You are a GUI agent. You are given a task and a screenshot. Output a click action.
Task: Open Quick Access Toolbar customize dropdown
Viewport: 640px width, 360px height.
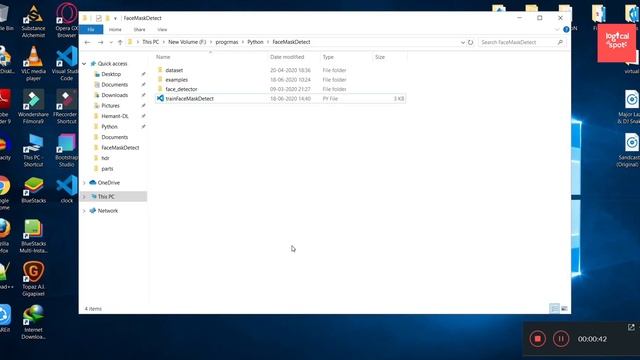click(x=115, y=18)
